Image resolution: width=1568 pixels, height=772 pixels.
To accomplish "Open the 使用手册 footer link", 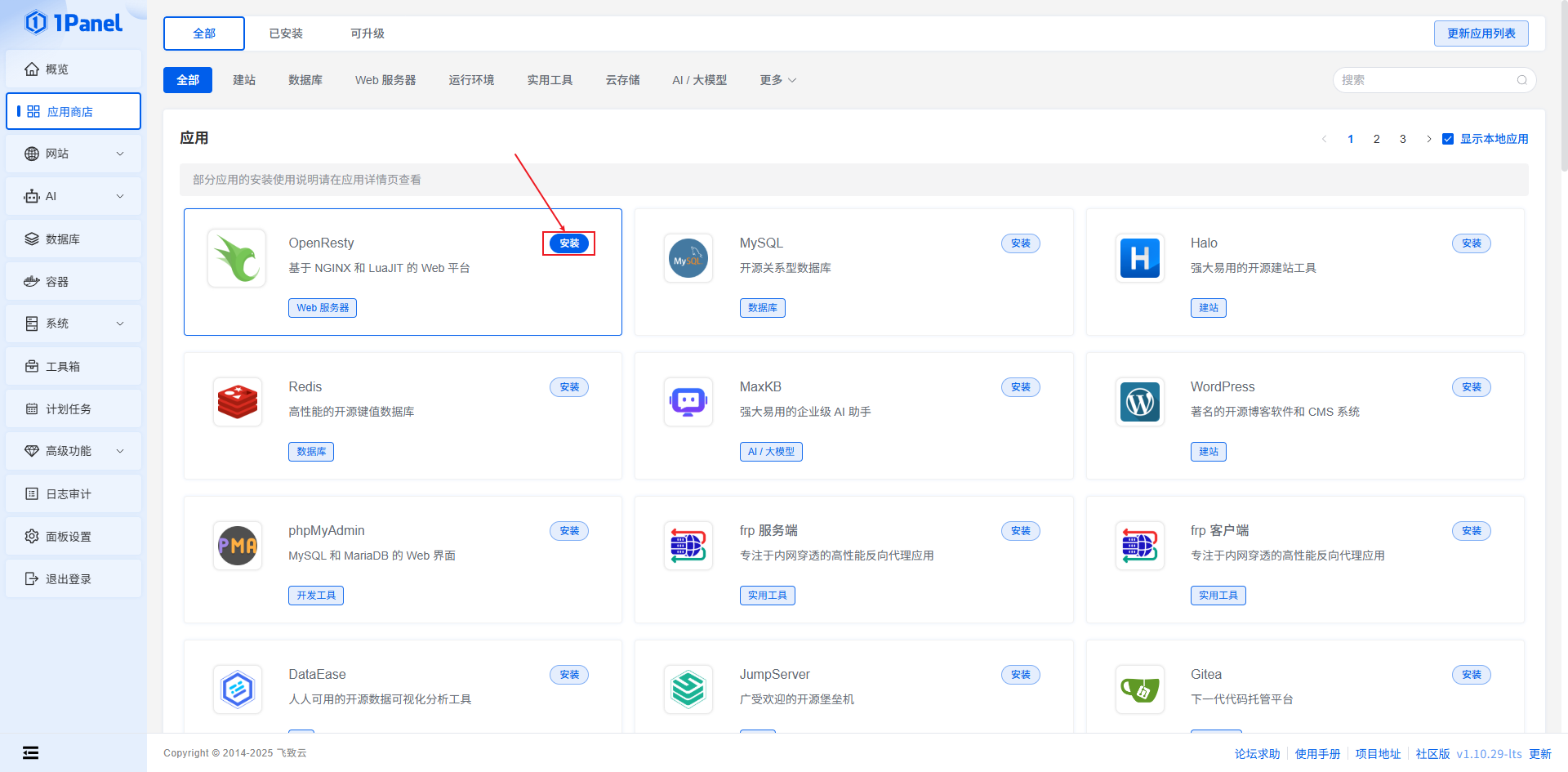I will pos(1317,754).
